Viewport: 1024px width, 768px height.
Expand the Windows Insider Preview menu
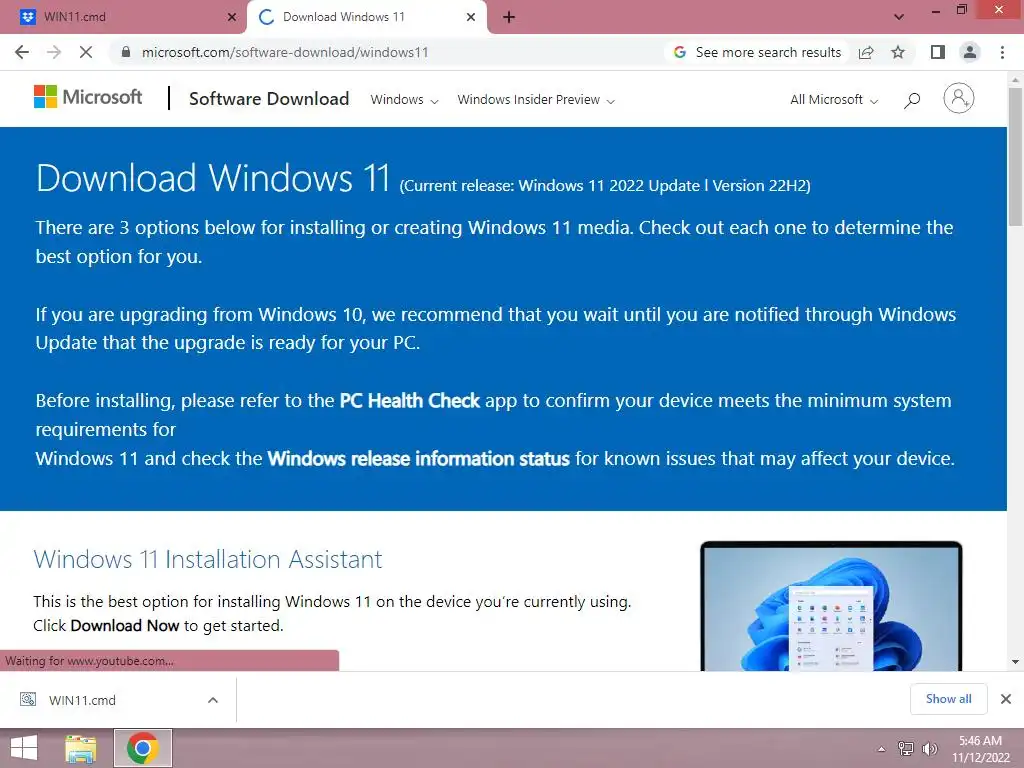point(536,100)
